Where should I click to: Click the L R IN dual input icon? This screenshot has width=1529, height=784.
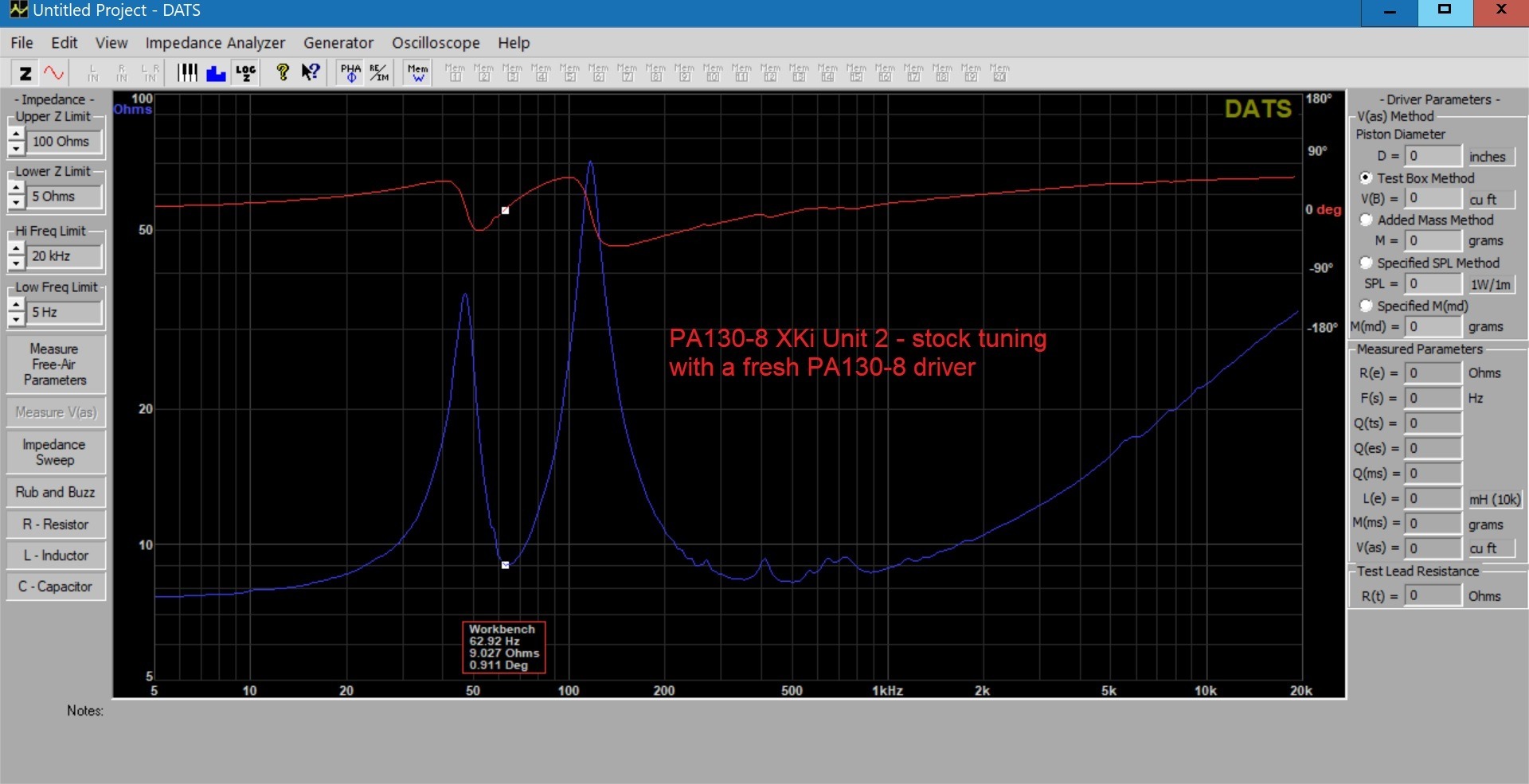151,73
